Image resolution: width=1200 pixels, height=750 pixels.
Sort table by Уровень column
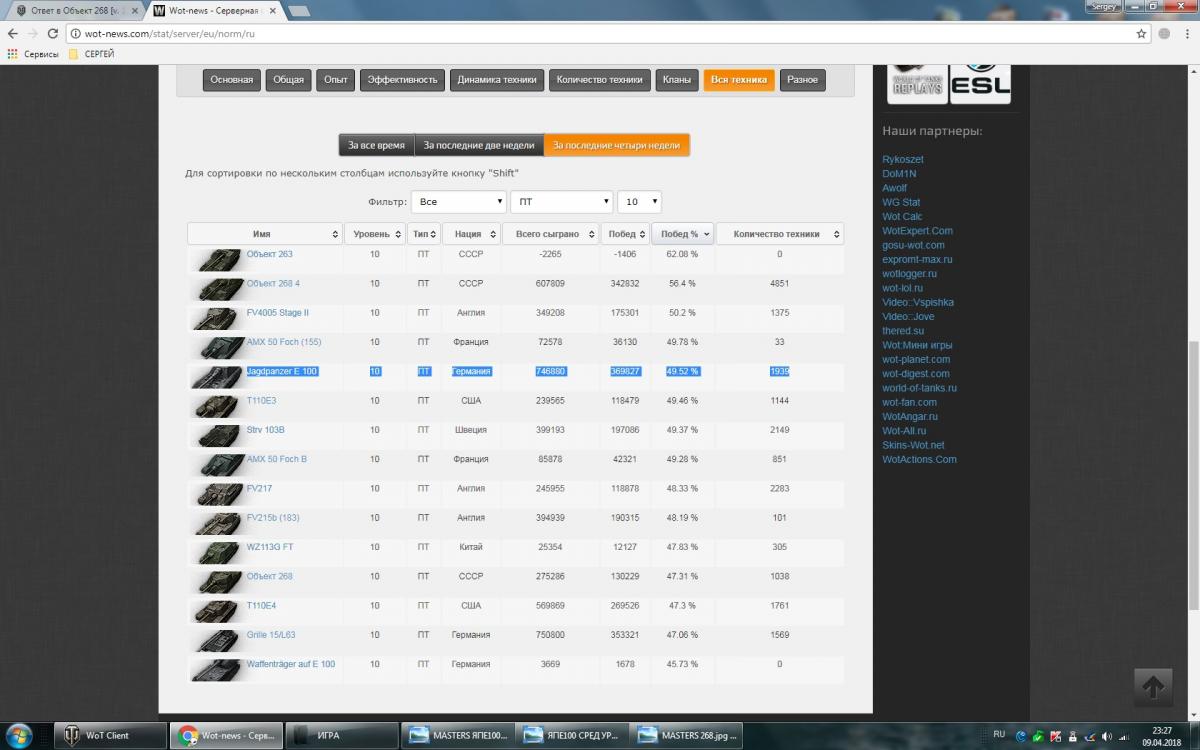tap(375, 234)
